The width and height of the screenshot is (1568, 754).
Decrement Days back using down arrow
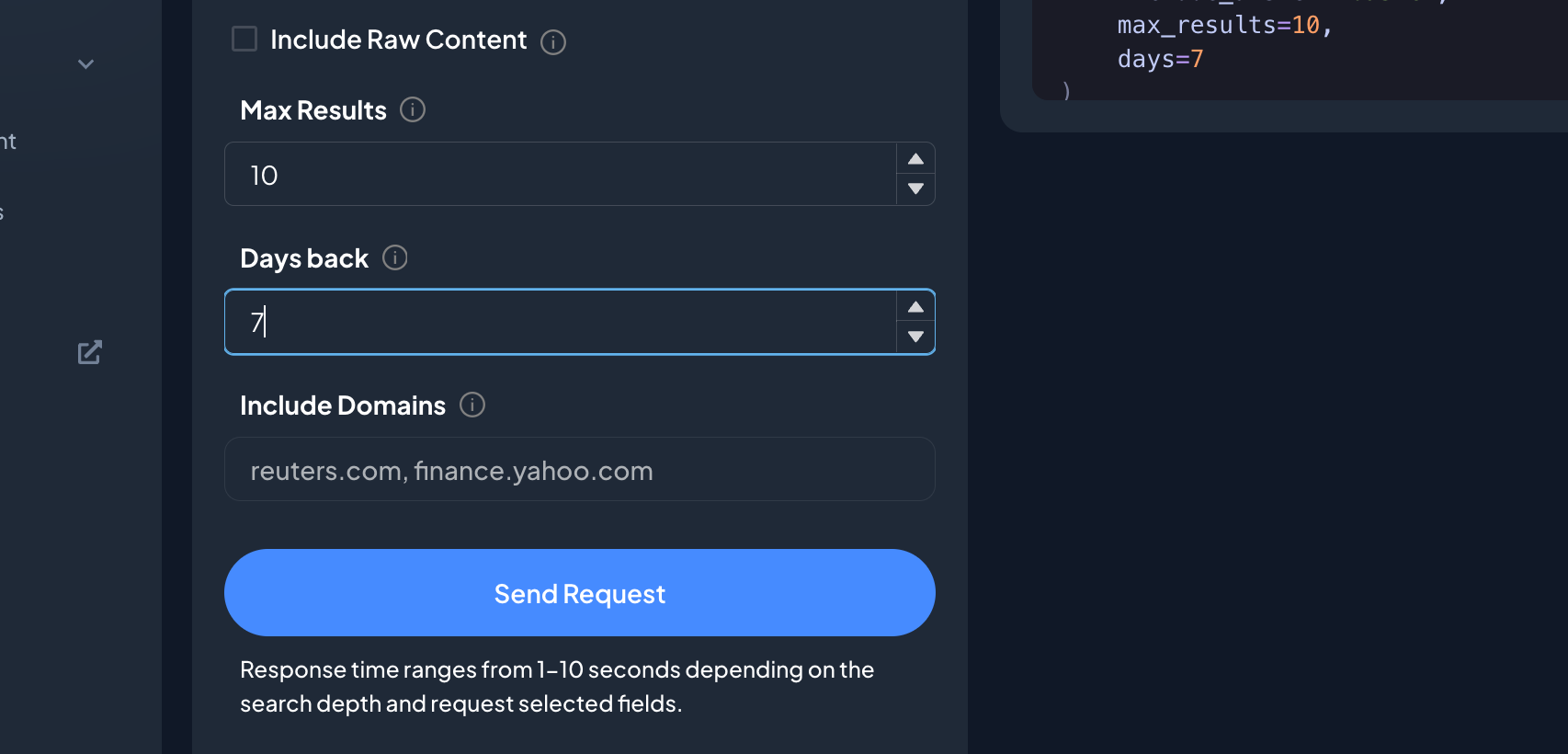915,337
